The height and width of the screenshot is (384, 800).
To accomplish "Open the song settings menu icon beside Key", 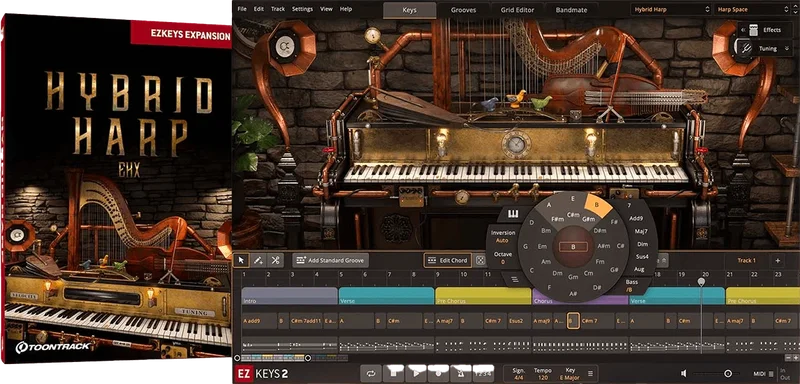I will (590, 373).
